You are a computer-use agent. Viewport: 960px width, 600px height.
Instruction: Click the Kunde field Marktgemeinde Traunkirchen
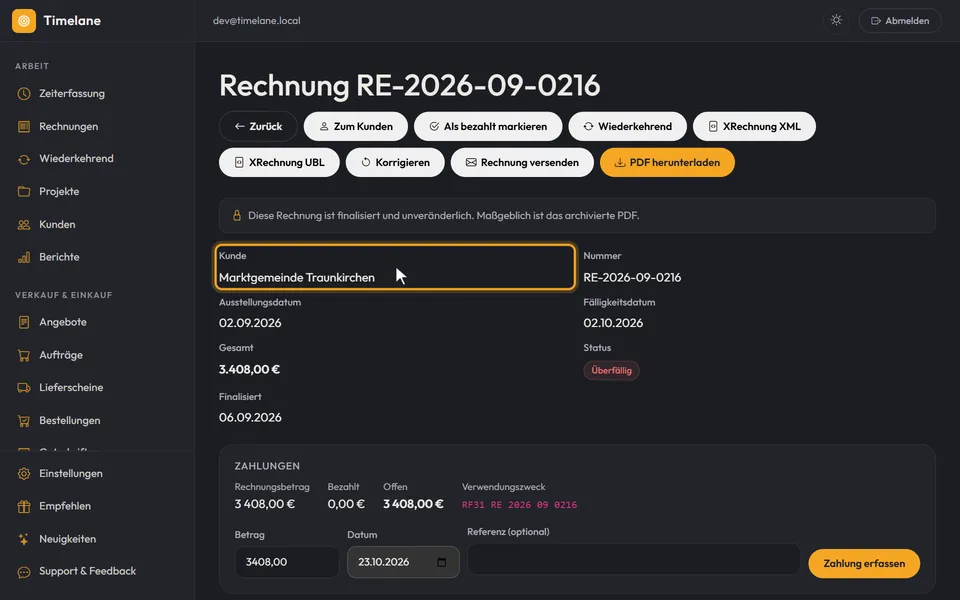tap(395, 267)
